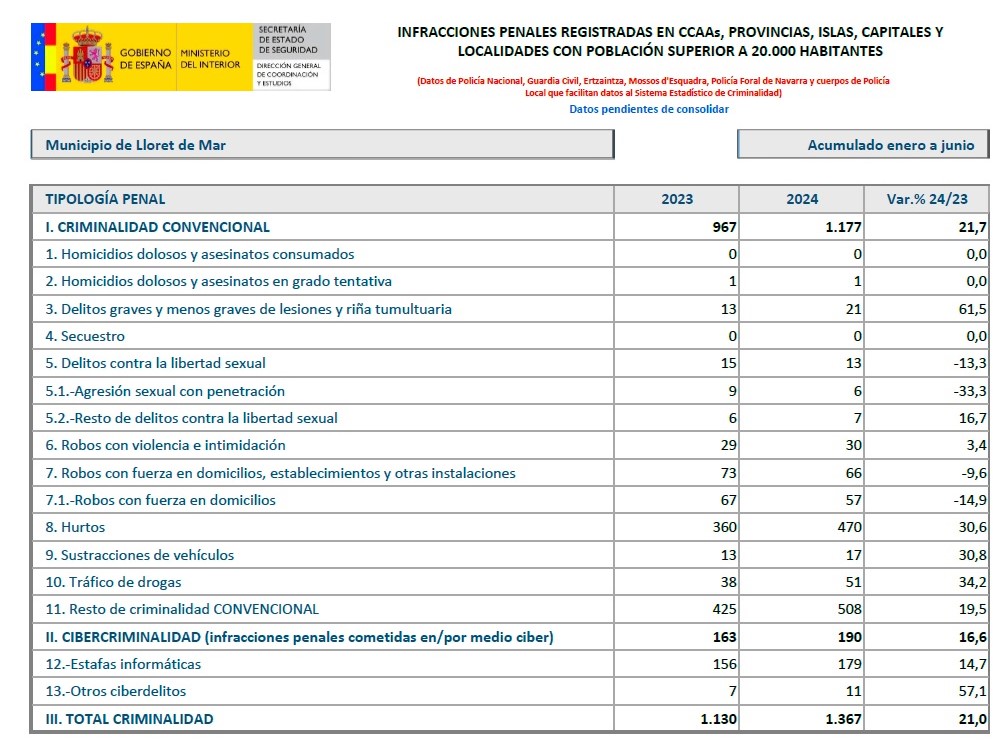
Task: Select the 2024 column header
Action: [x=802, y=199]
